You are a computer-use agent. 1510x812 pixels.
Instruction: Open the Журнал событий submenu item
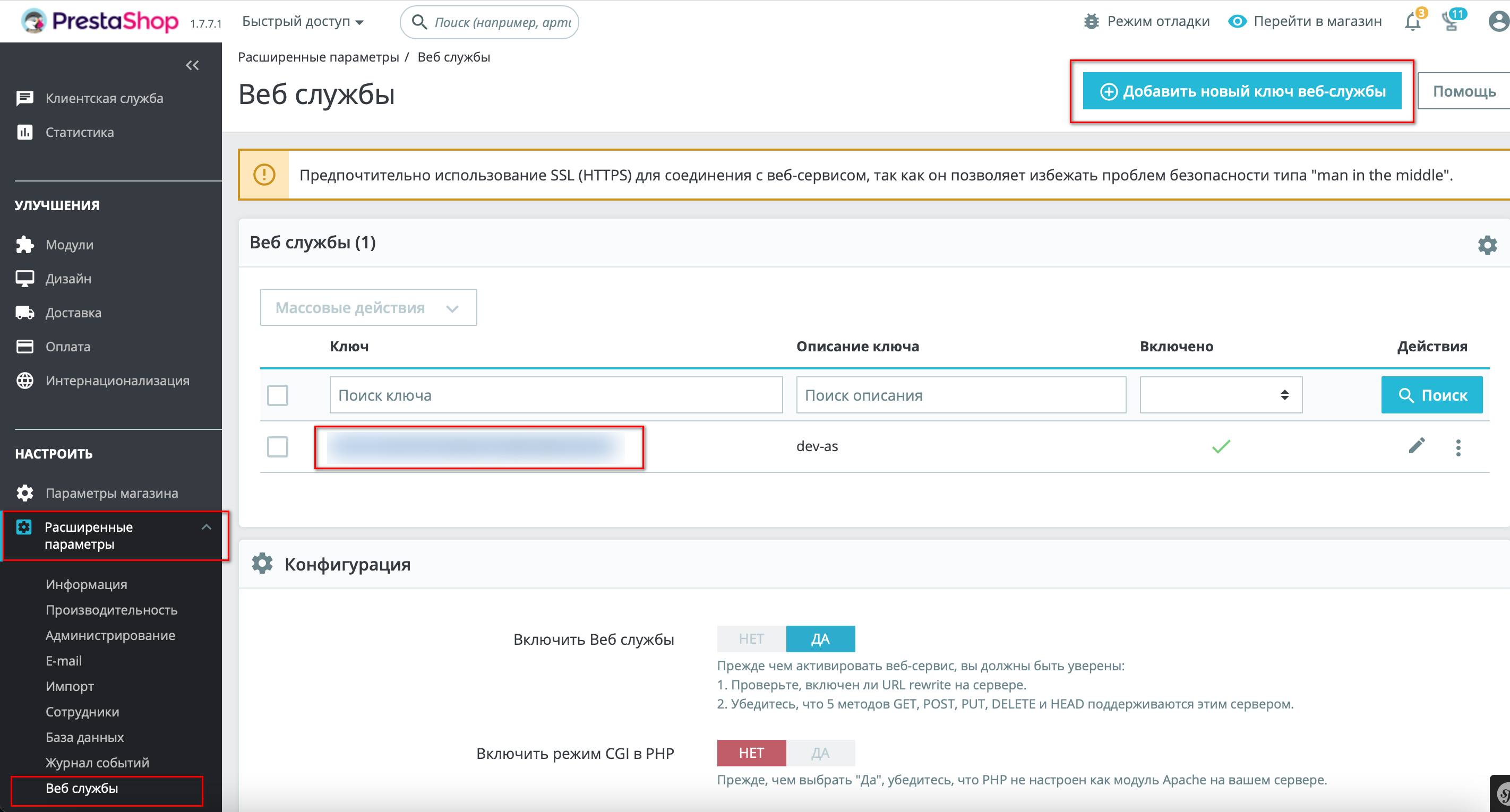(97, 762)
